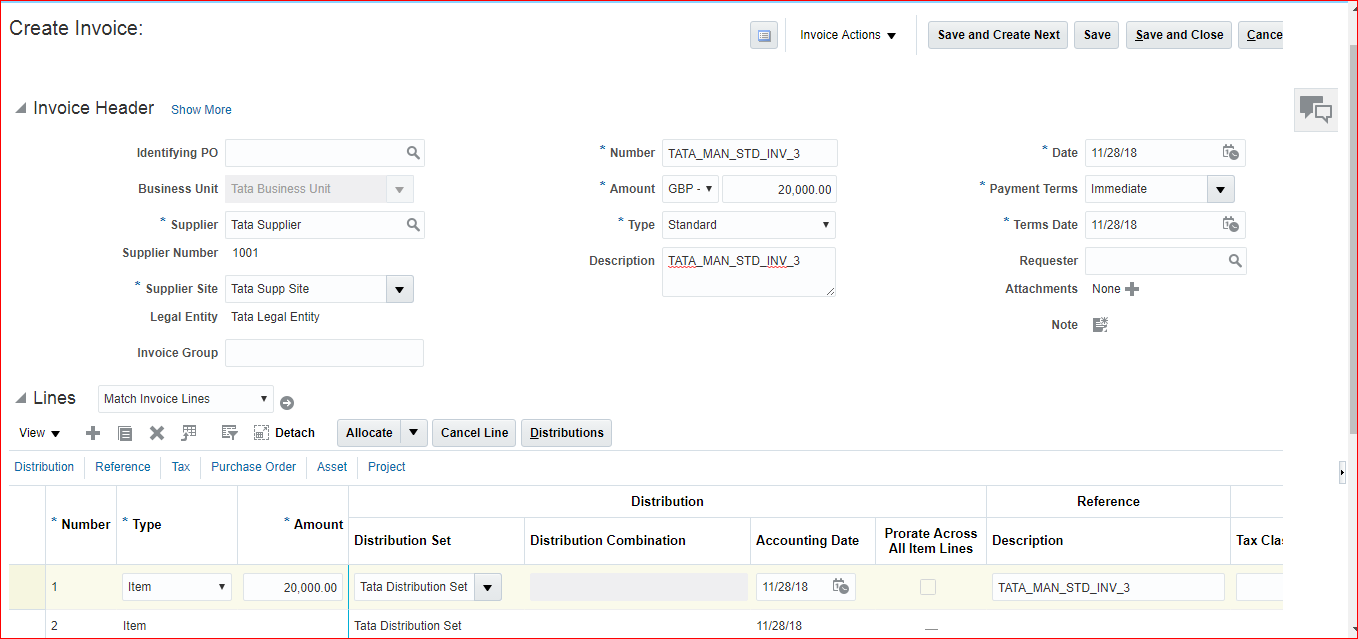Open the View menu in Lines
This screenshot has height=639, width=1358.
[40, 433]
